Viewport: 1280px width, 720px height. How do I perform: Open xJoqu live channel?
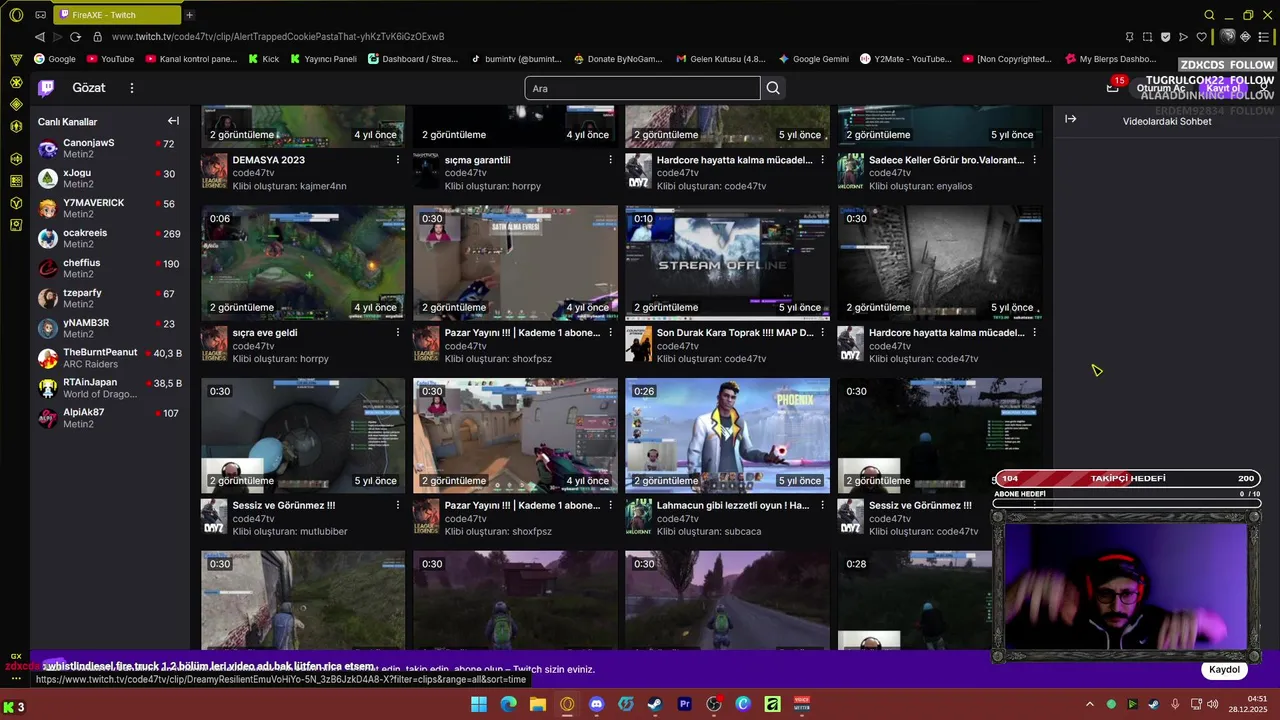click(110, 179)
